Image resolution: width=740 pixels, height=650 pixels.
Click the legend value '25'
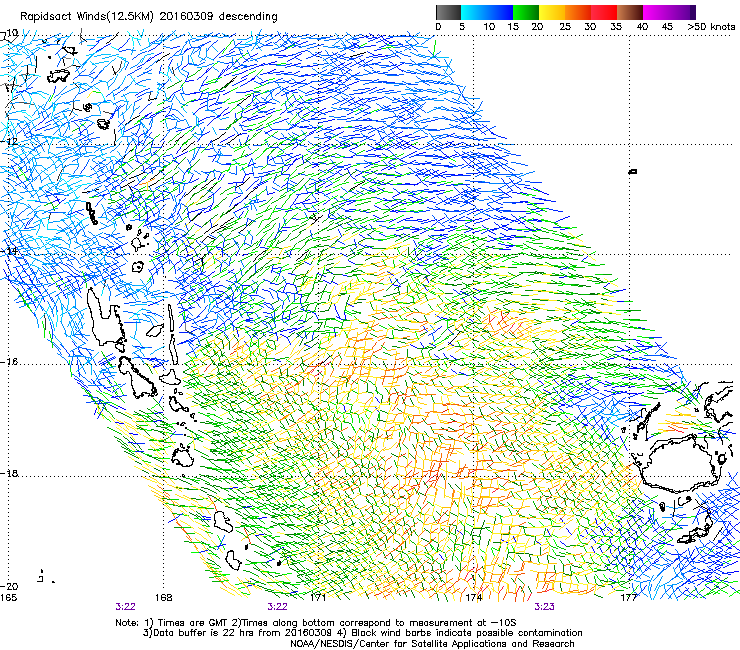pos(565,27)
